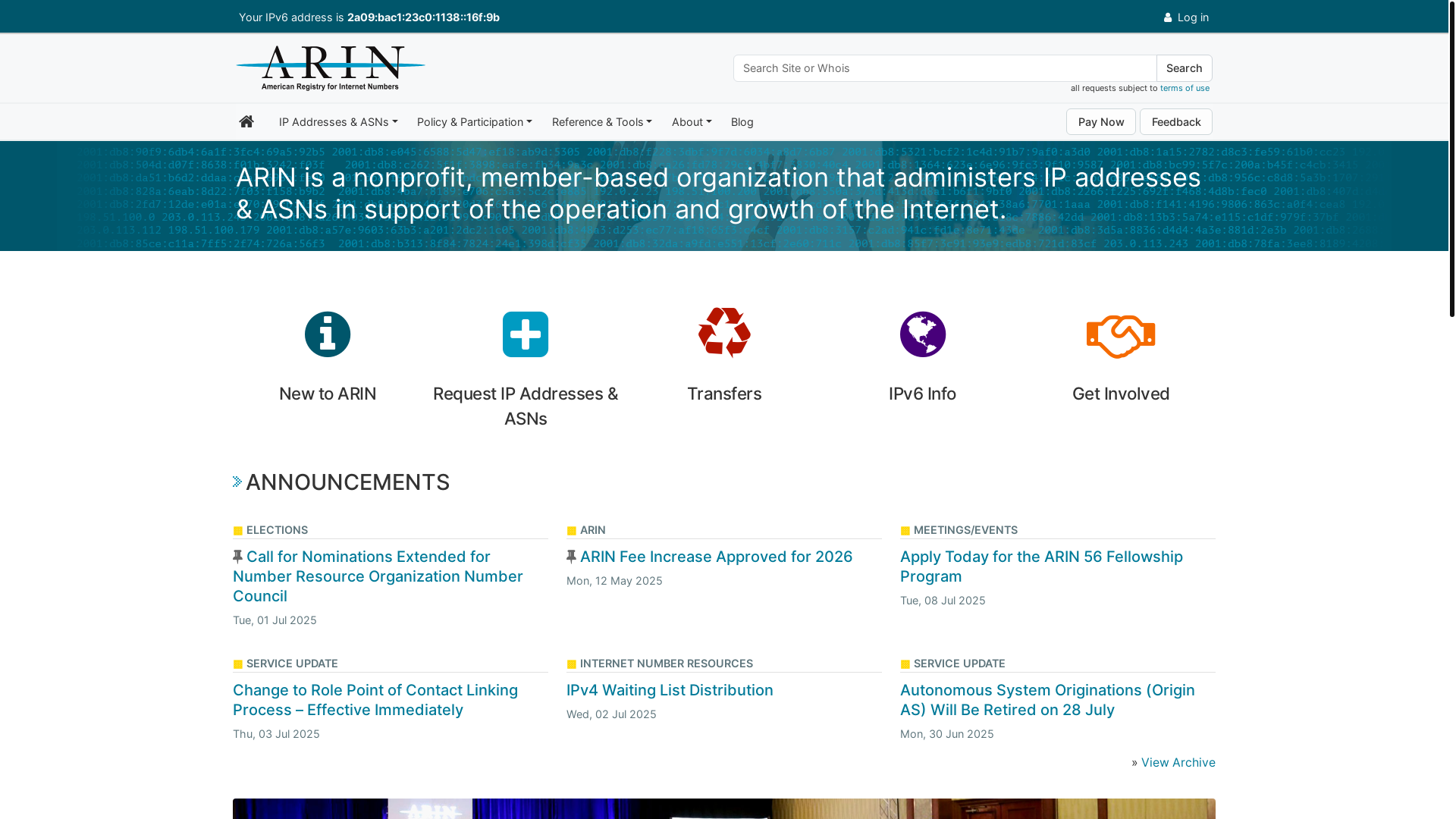The height and width of the screenshot is (819, 1456).
Task: Click the Search button
Action: (x=1185, y=68)
